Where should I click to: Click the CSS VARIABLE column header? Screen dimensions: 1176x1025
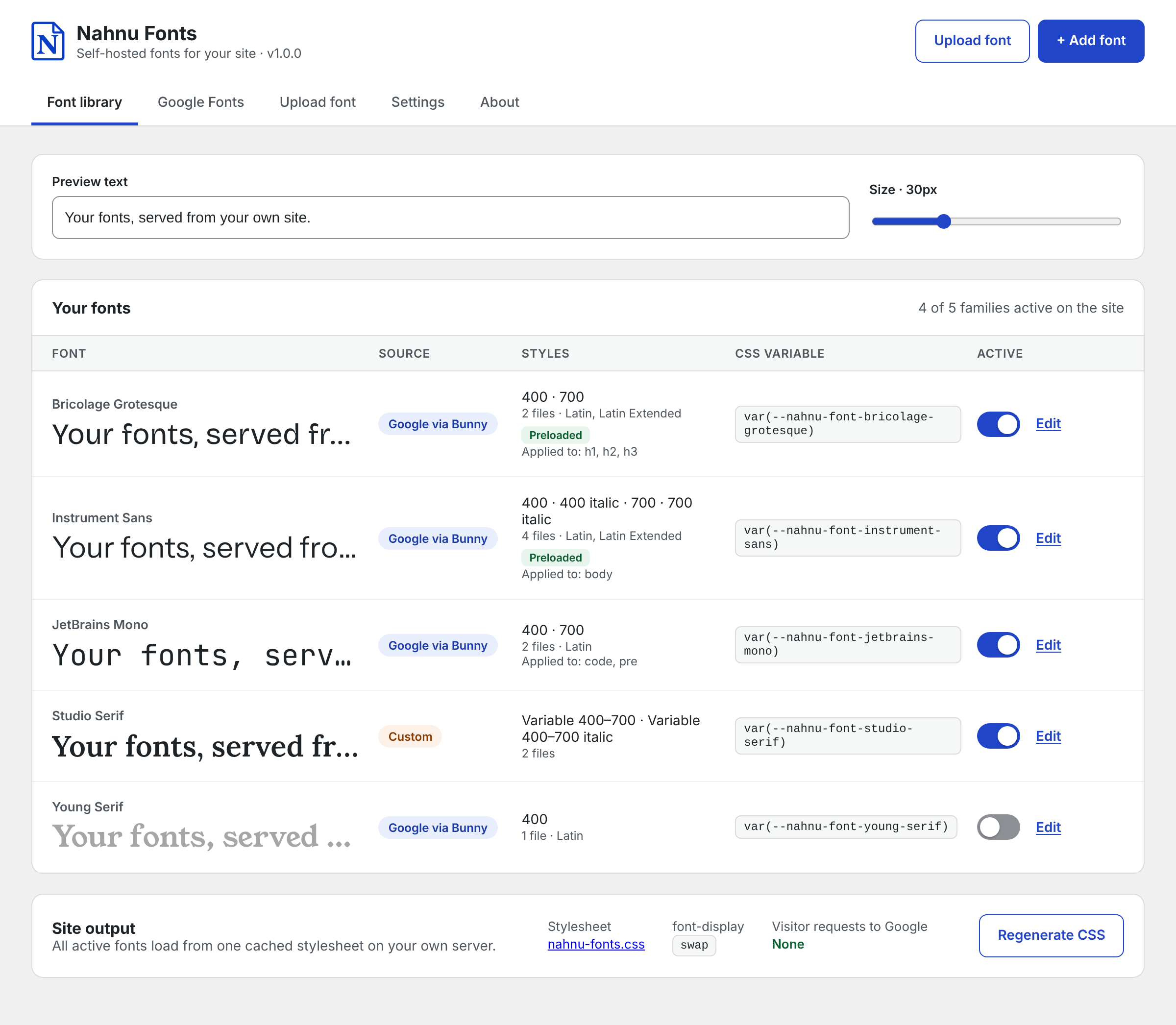(x=780, y=353)
